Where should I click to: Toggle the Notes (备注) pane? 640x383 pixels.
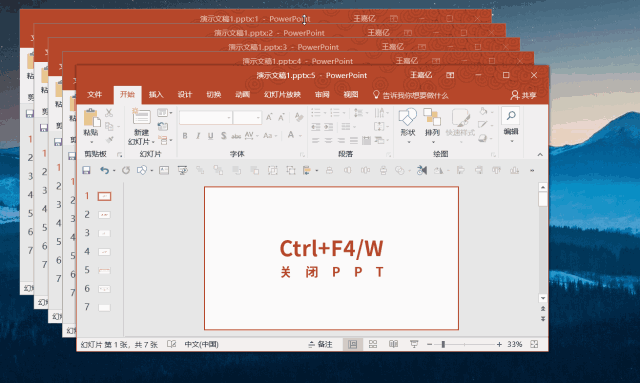(x=320, y=344)
